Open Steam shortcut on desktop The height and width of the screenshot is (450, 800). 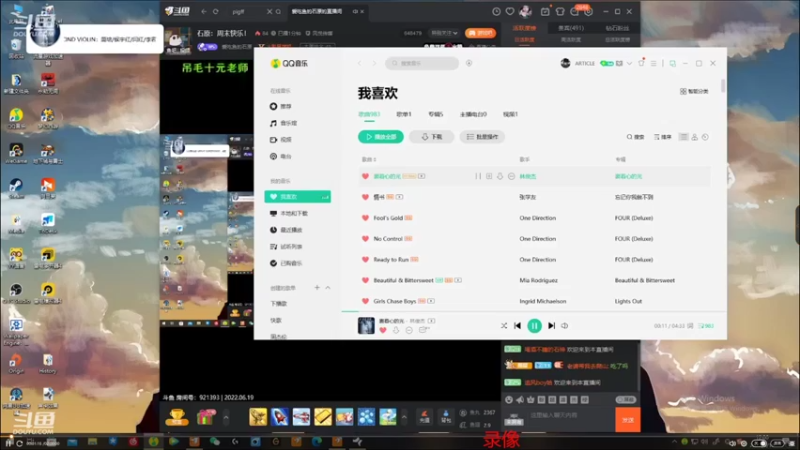click(16, 188)
